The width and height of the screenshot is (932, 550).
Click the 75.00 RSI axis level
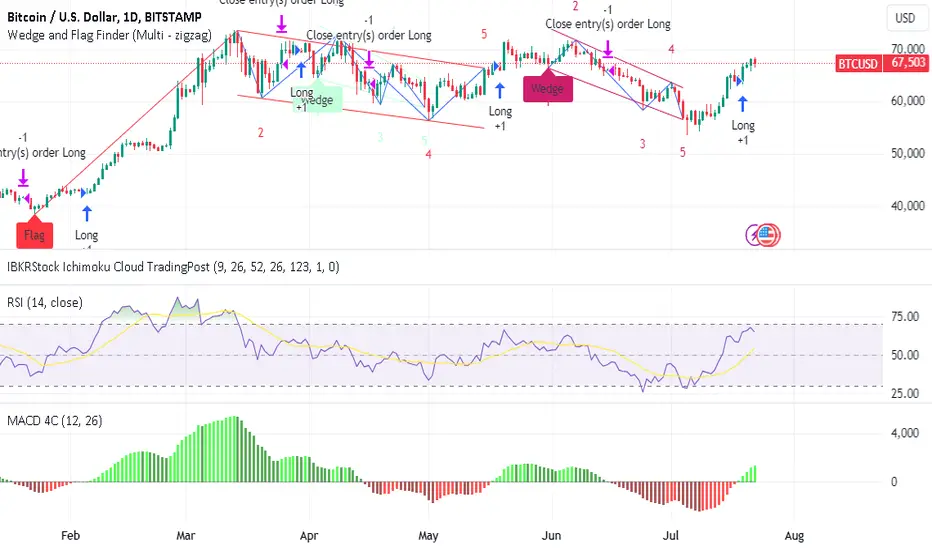pos(905,317)
